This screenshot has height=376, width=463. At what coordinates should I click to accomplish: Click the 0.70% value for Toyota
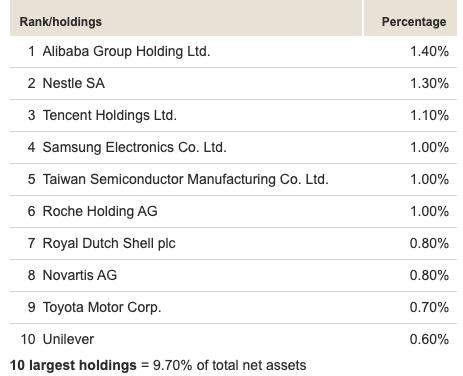(429, 307)
